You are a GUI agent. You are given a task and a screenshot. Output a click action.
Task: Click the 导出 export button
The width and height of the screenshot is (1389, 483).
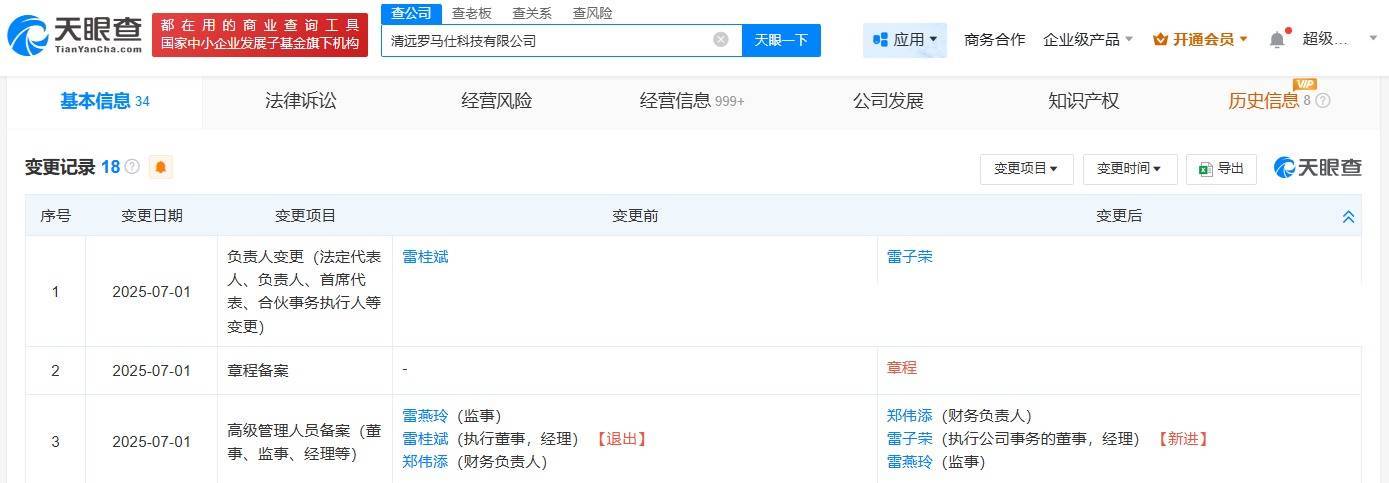(1221, 169)
